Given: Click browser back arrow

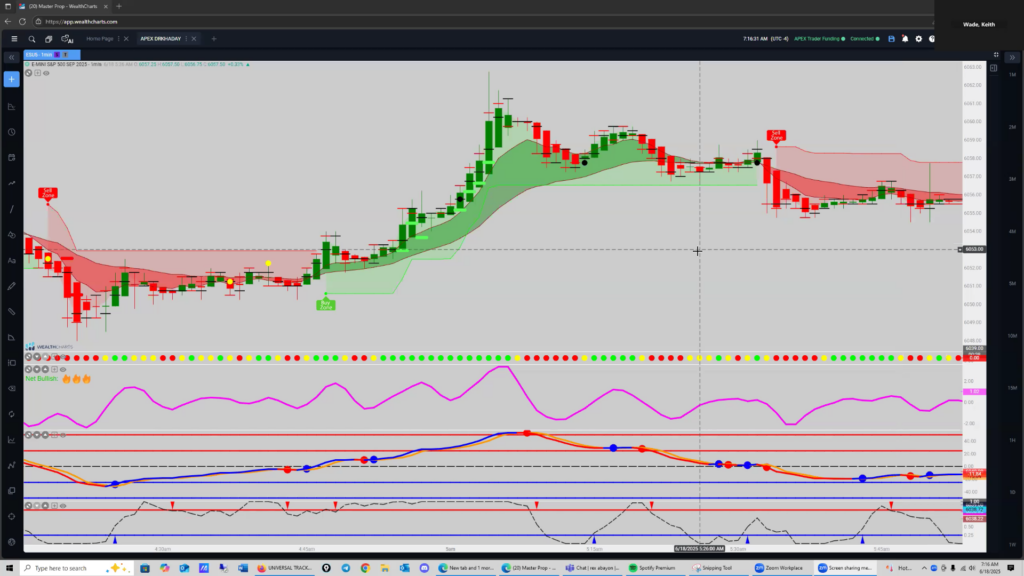Looking at the screenshot, I should (x=8, y=22).
